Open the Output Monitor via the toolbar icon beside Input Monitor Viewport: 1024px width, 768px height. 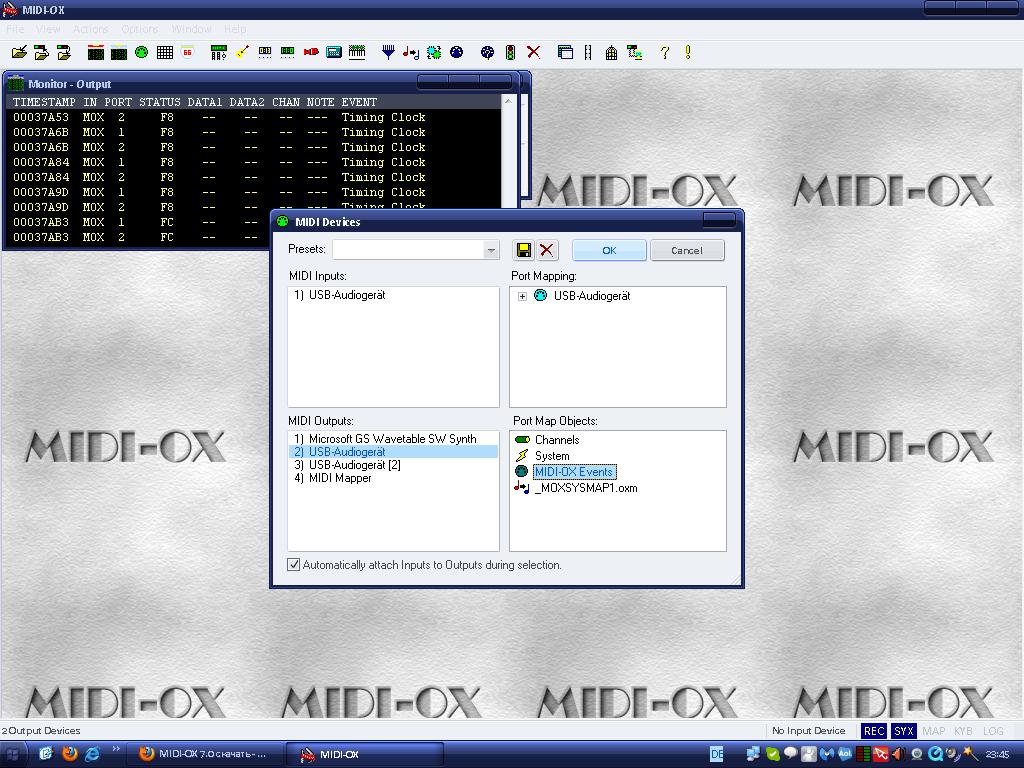[x=119, y=53]
